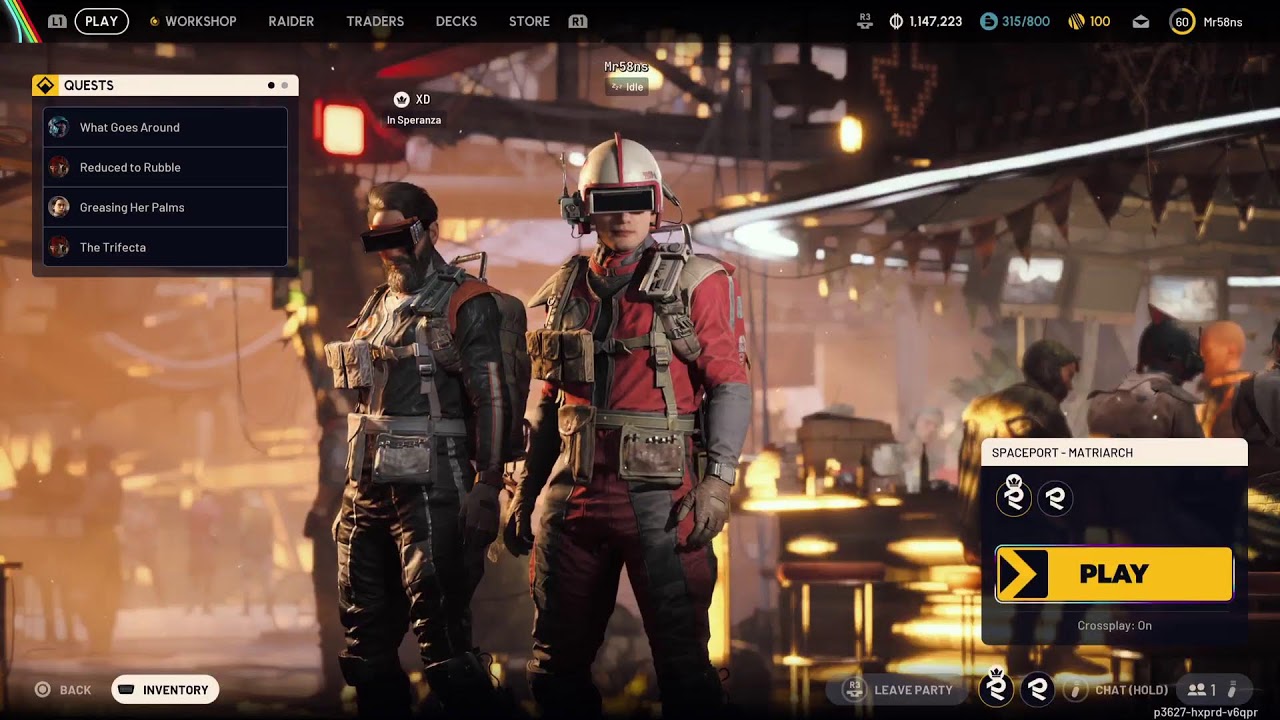Open the TRADERS tab
This screenshot has height=720, width=1280.
pos(375,21)
